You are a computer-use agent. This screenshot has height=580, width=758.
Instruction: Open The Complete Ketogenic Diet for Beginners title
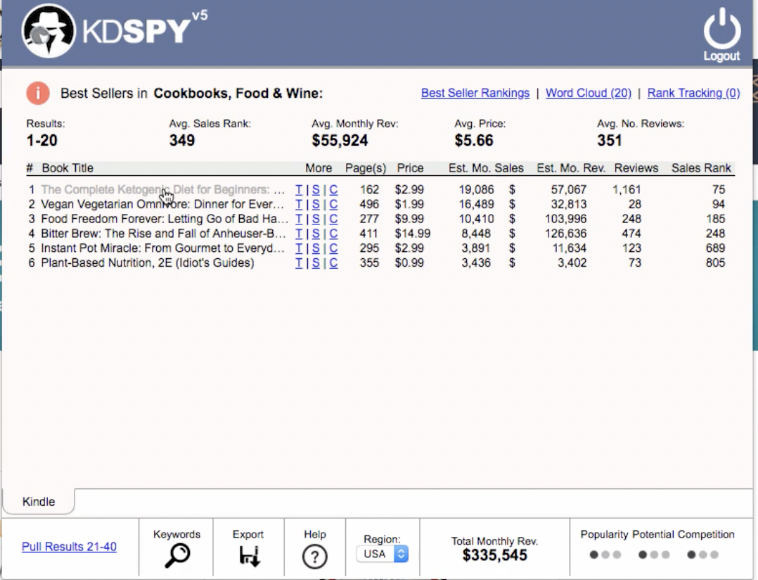point(163,189)
